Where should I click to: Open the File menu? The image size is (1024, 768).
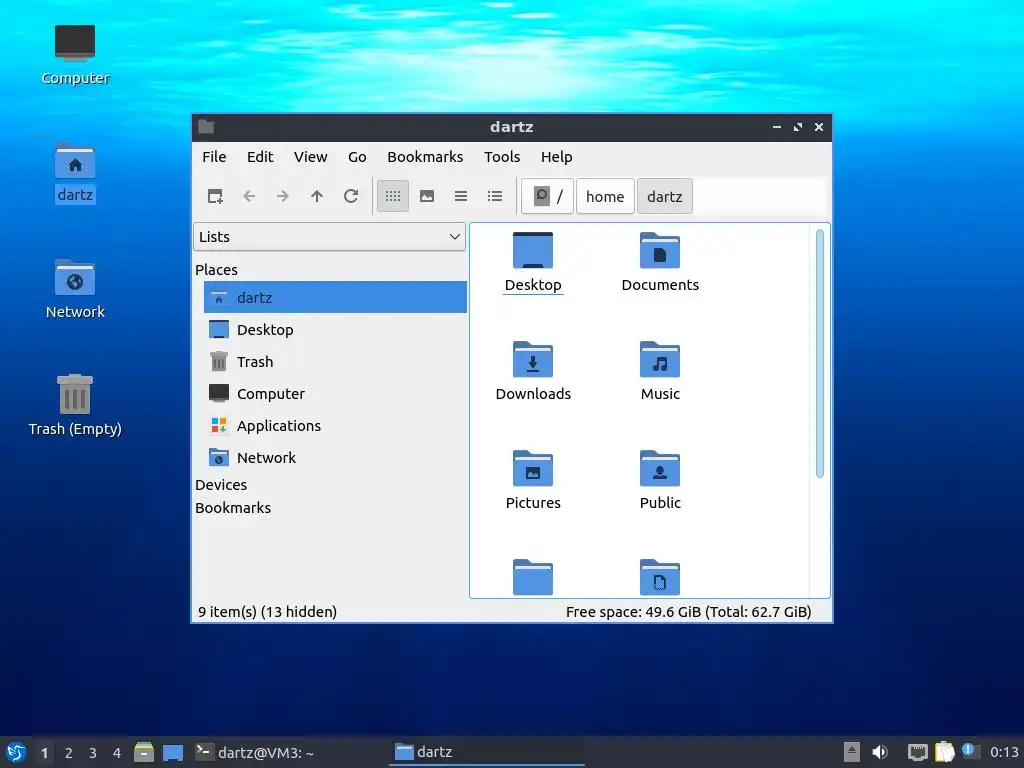coord(214,157)
